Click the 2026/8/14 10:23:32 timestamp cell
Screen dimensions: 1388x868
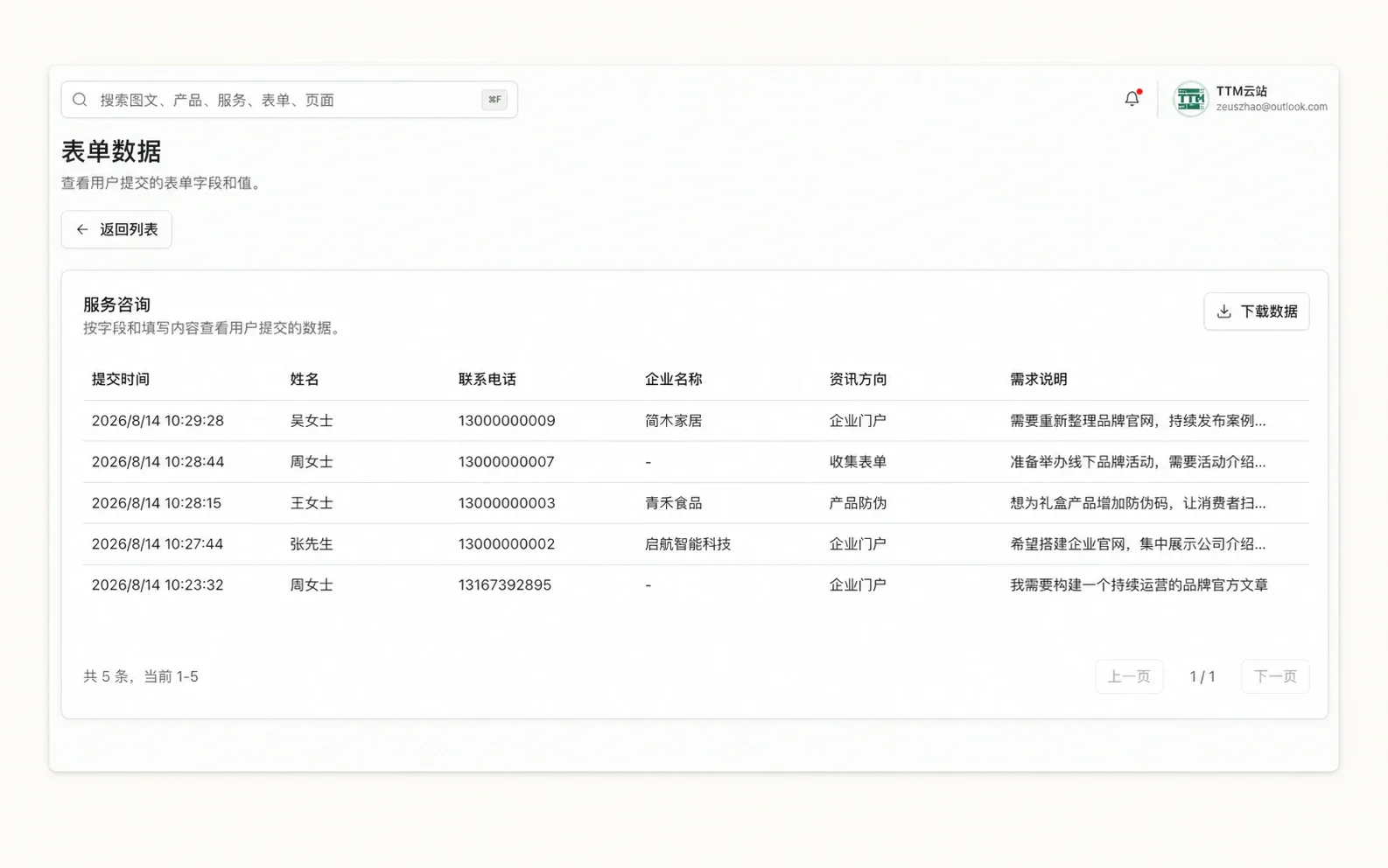pyautogui.click(x=158, y=585)
